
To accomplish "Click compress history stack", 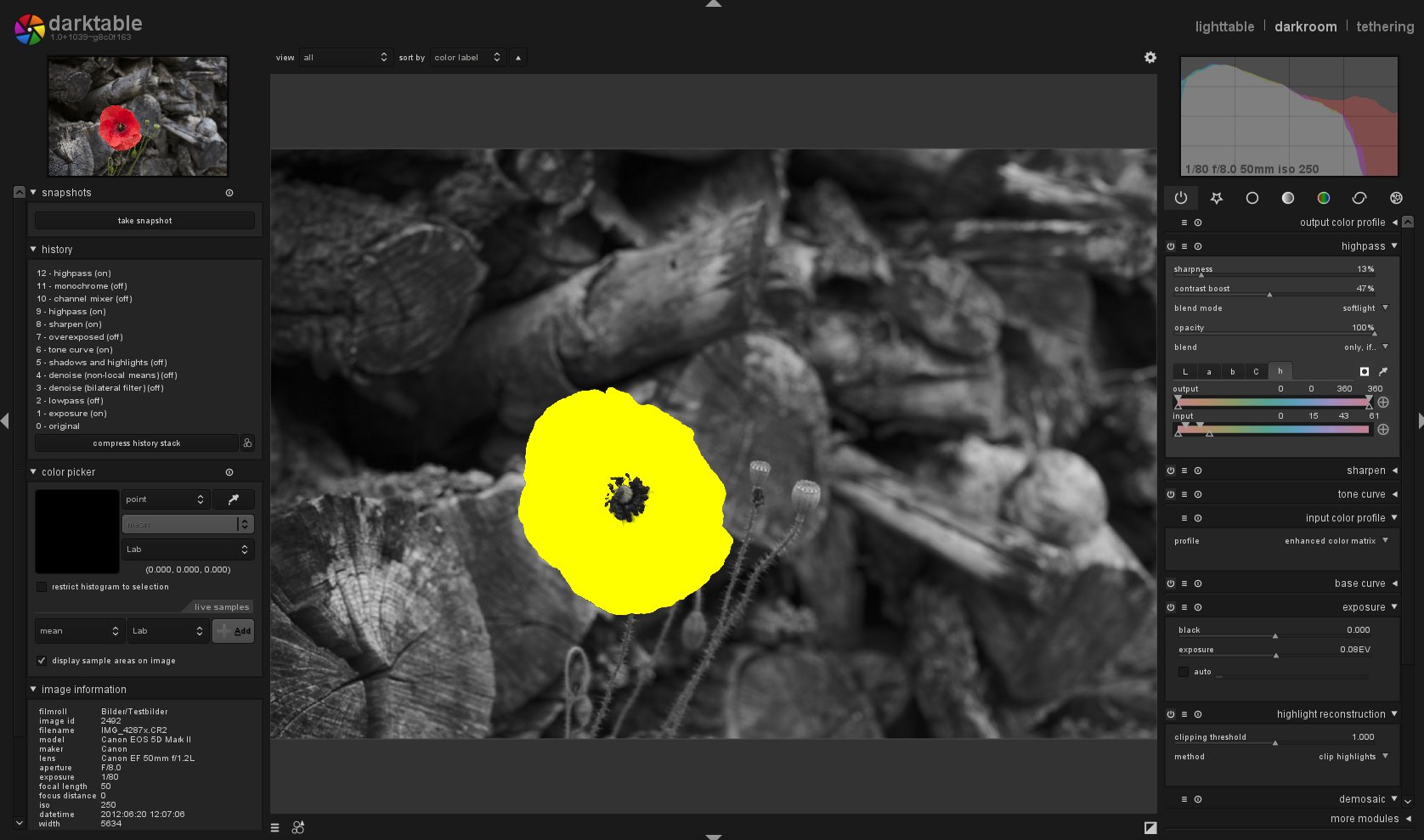I will tap(137, 443).
